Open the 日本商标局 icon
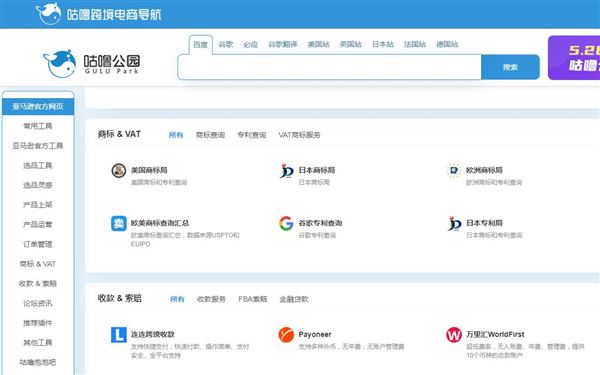 [x=286, y=171]
